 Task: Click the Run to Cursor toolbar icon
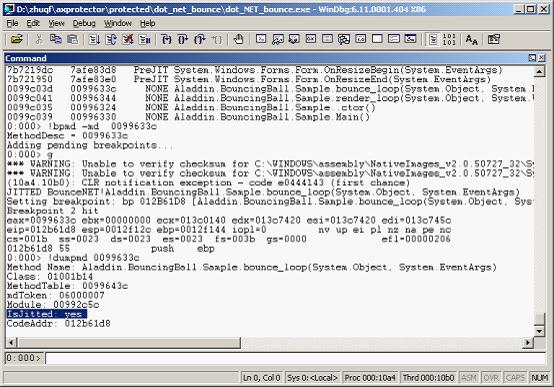216,39
